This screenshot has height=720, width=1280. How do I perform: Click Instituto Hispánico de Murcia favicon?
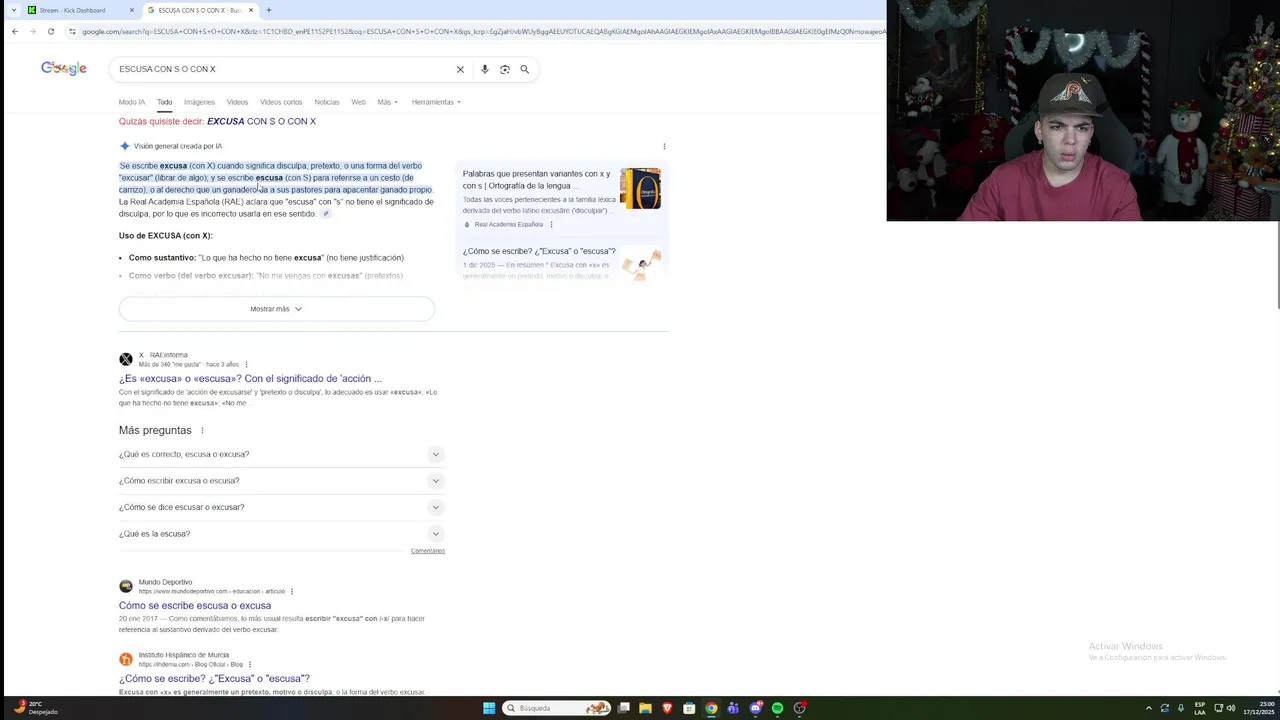point(125,659)
